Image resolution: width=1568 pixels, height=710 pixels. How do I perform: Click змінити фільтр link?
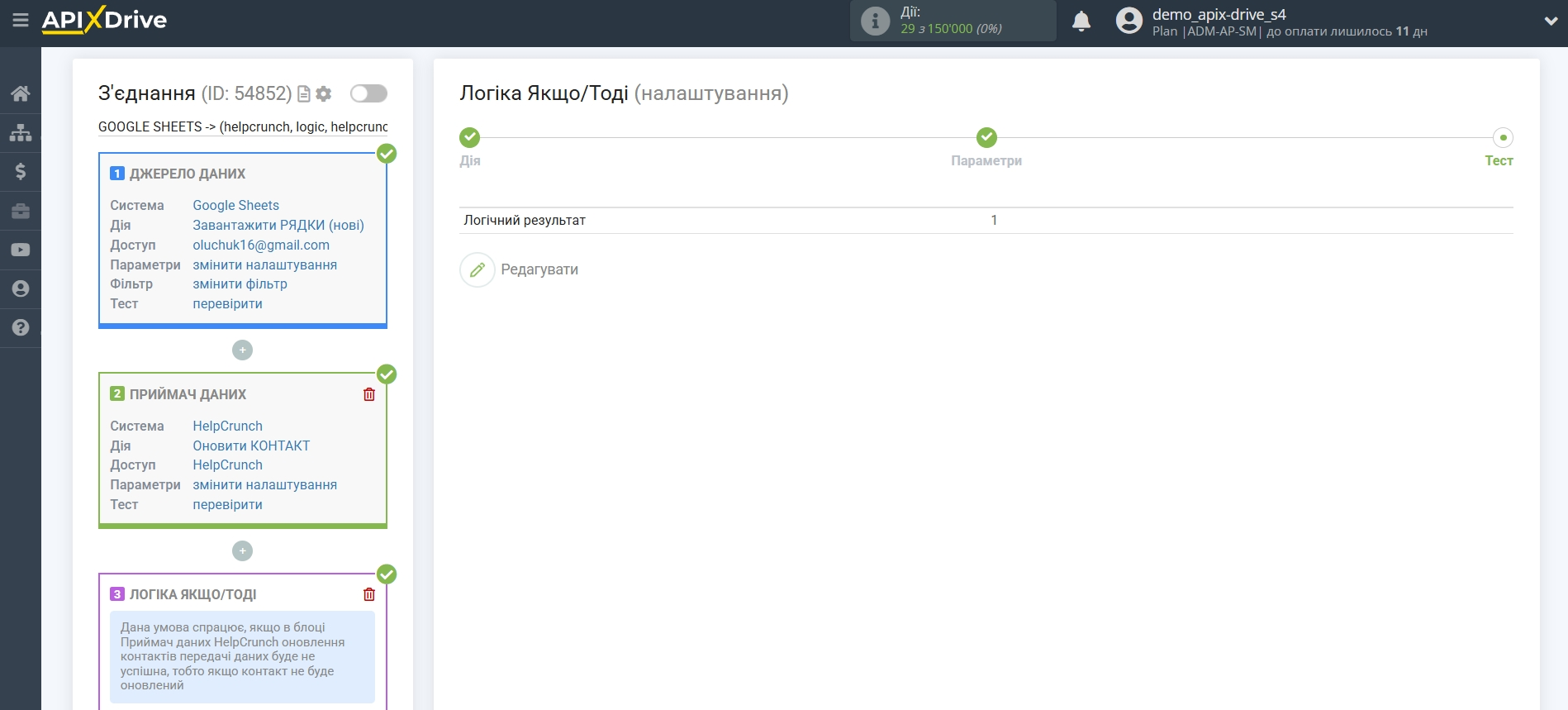point(240,284)
